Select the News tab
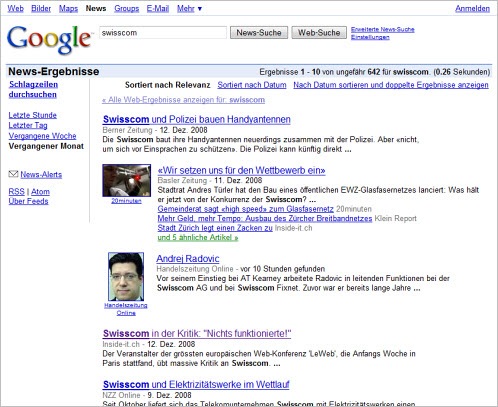 96,8
